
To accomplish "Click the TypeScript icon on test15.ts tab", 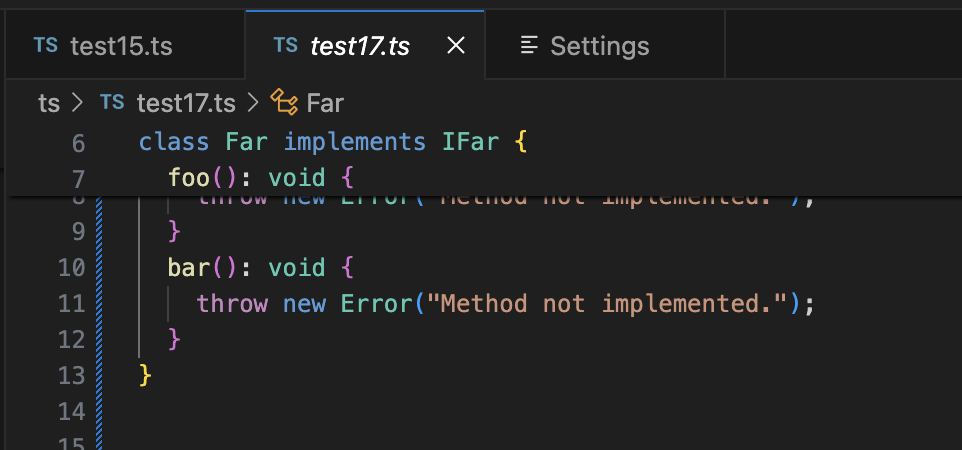I will [46, 46].
